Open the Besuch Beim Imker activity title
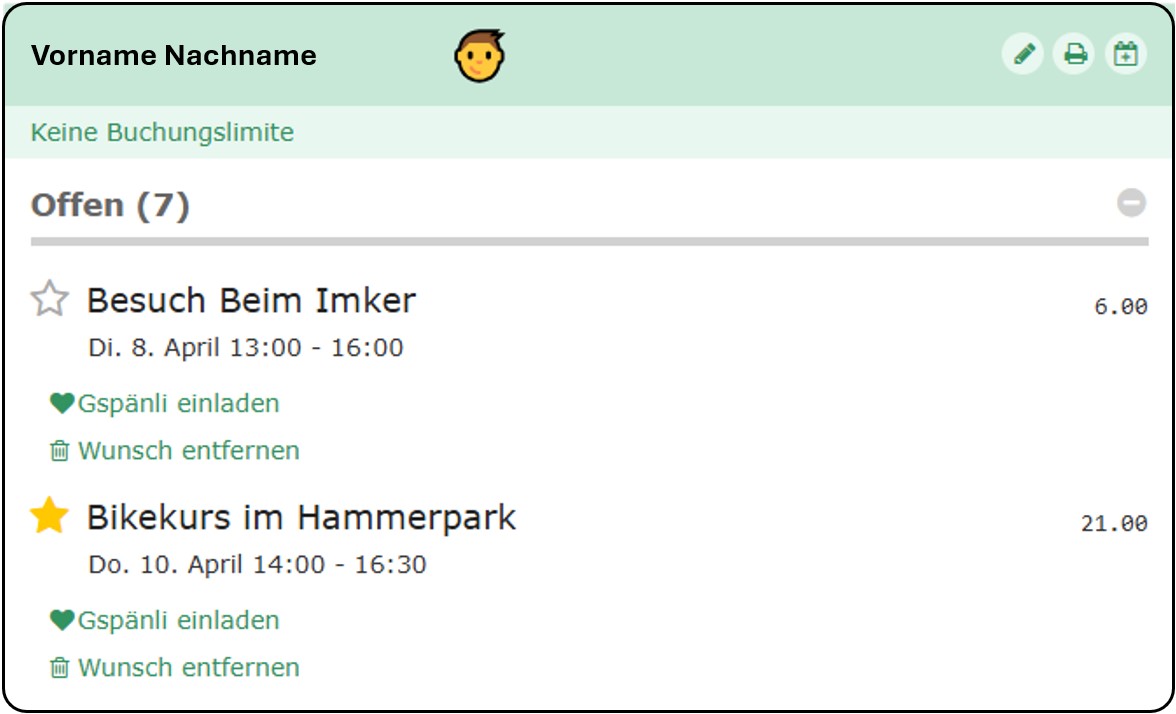1176x714 pixels. coord(251,300)
